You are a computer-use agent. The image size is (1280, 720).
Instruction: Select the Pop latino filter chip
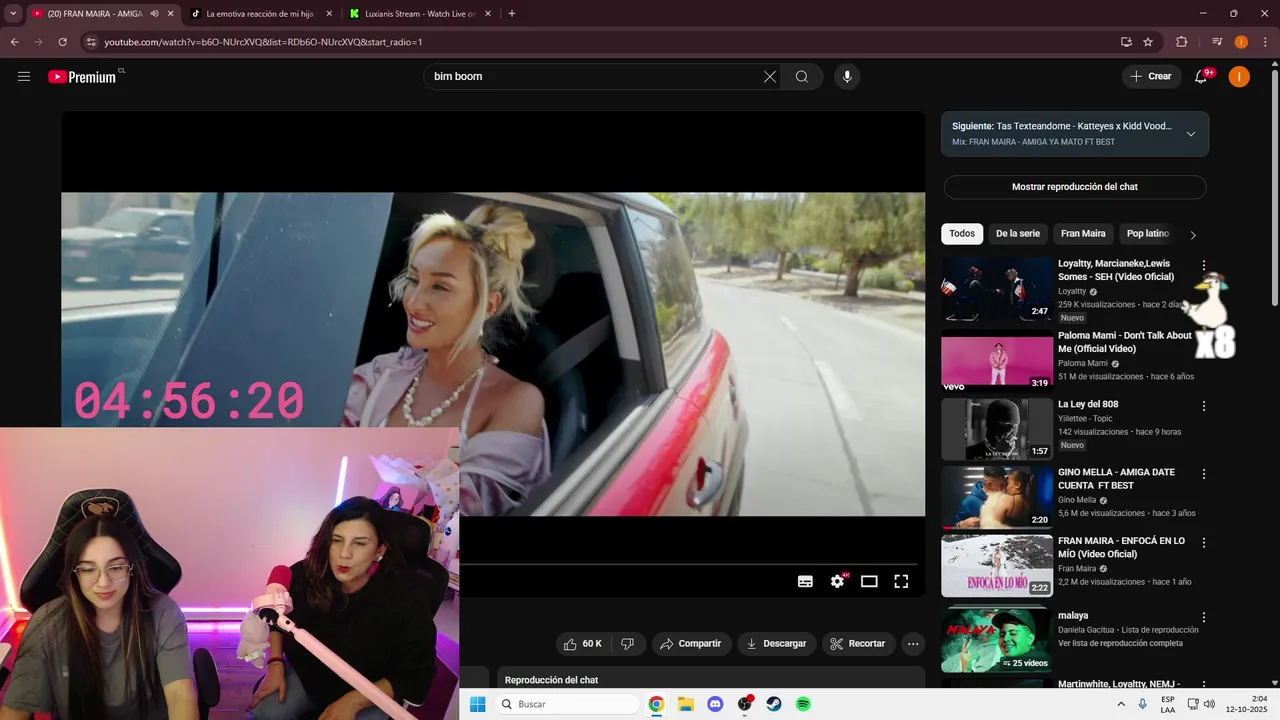coord(1147,234)
